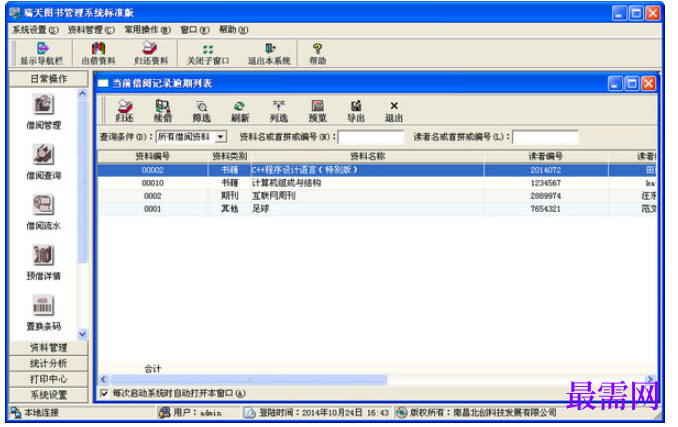Maximize the 当前借阅记录逾期列表 child window
This screenshot has height=427, width=678.
click(632, 83)
